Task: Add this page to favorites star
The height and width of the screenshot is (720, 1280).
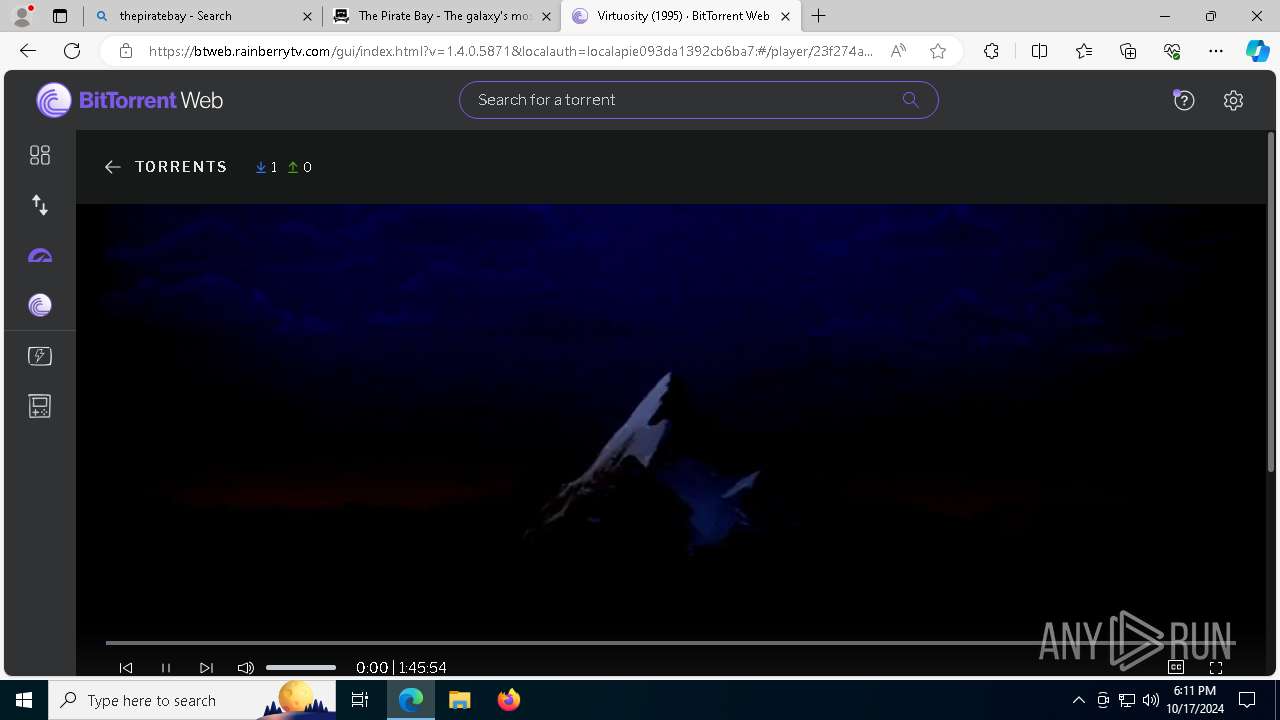Action: 938,51
